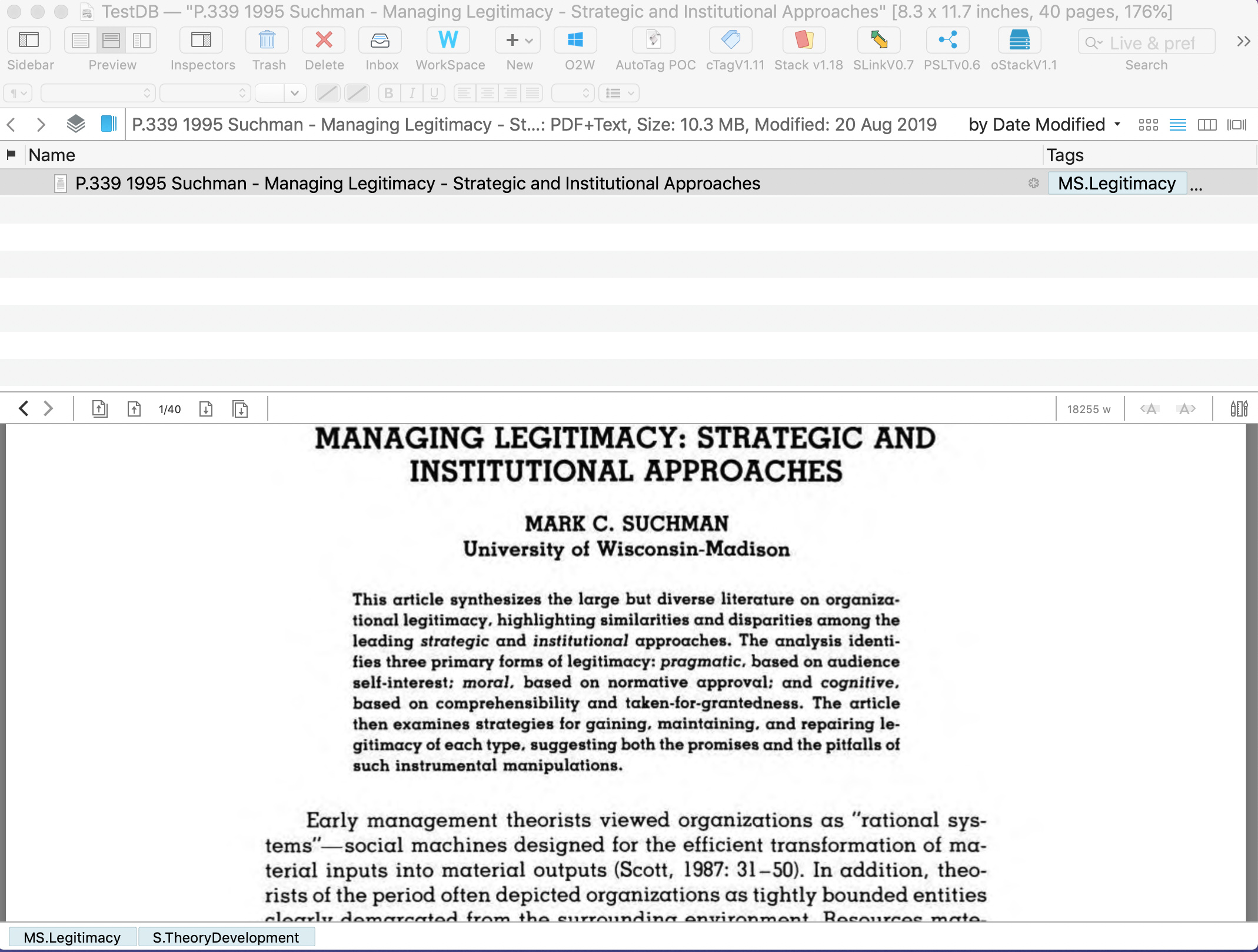Screen dimensions: 1258x952
Task: Click the red Delete icon
Action: point(324,41)
